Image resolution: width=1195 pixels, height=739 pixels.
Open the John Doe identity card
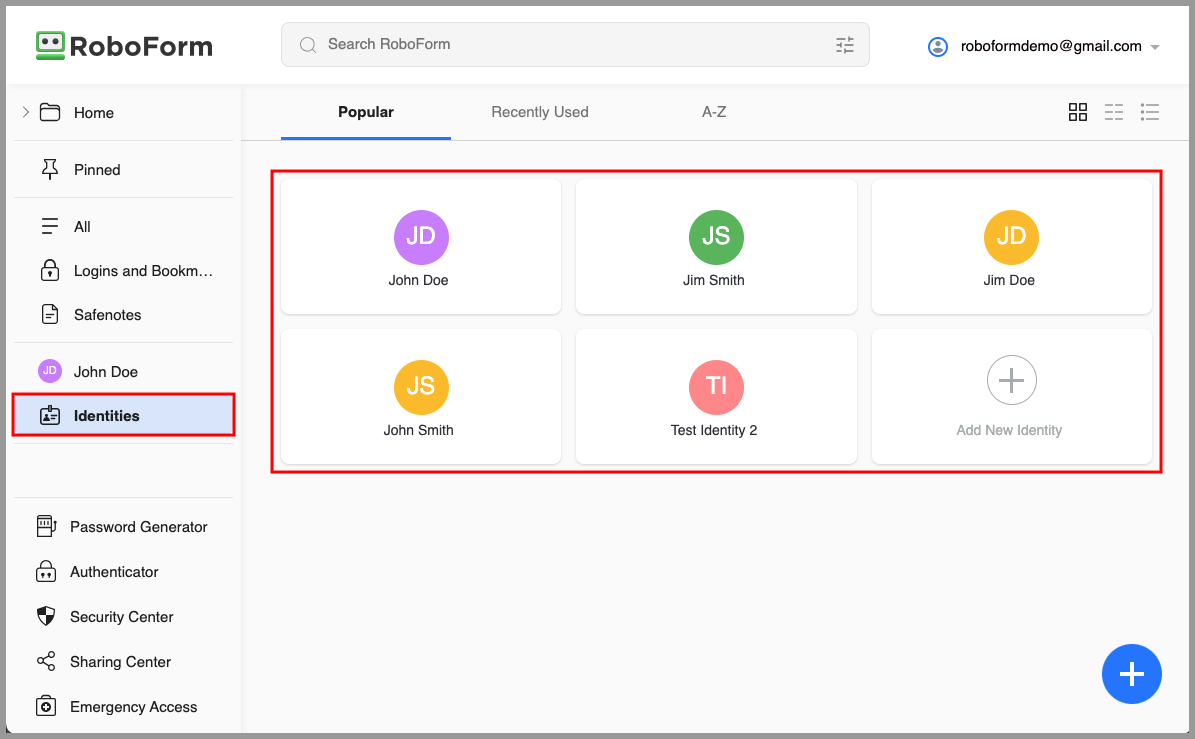(x=421, y=246)
